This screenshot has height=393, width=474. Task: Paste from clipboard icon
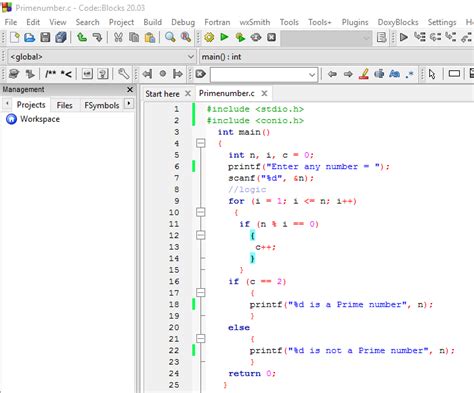pyautogui.click(x=150, y=37)
